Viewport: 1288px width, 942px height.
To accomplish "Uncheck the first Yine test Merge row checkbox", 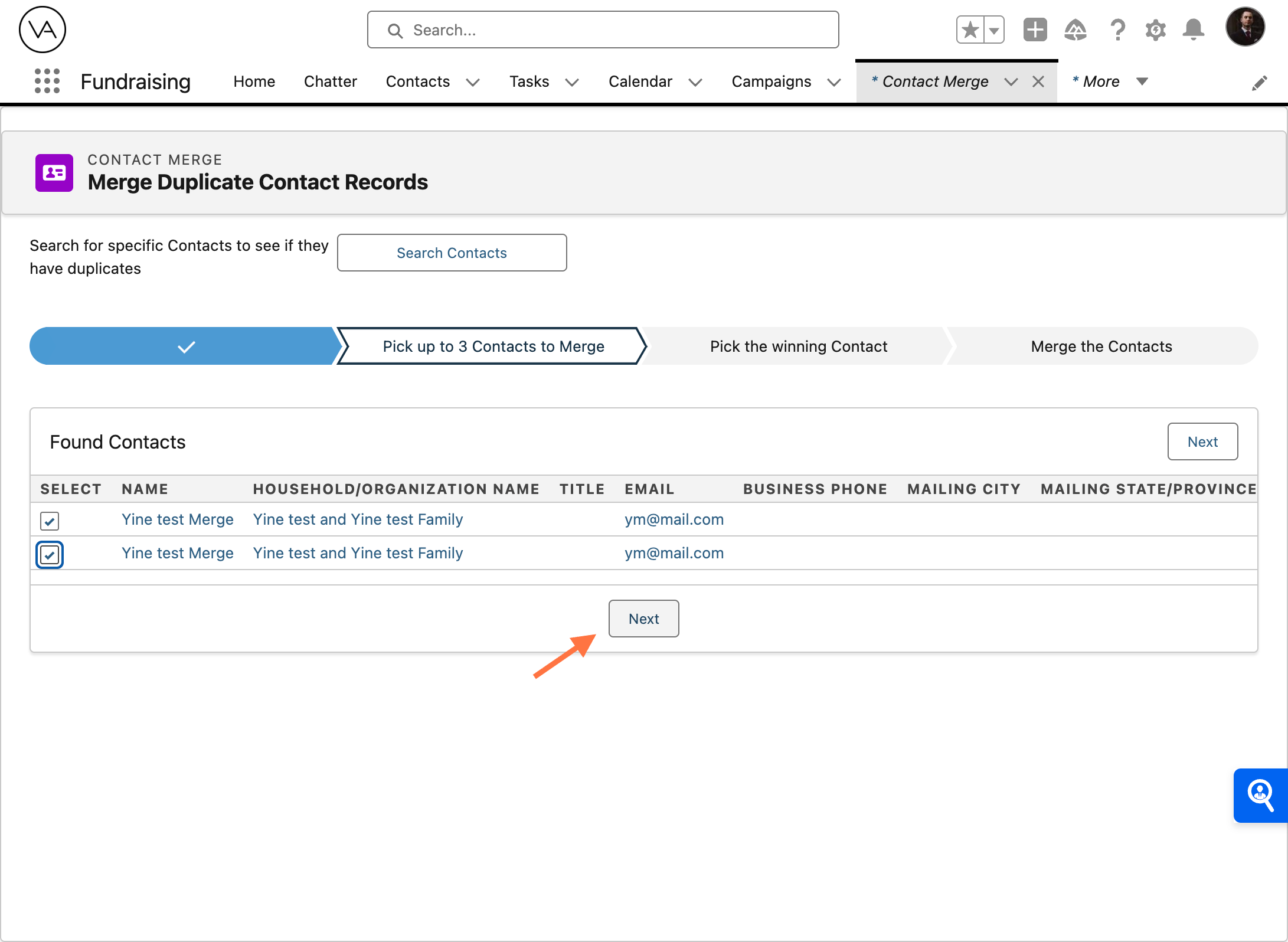I will (50, 521).
